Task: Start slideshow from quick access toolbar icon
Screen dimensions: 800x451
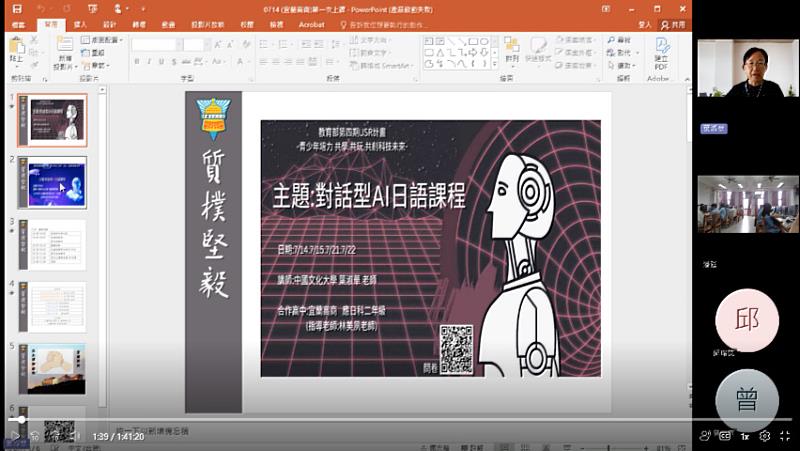Action: [92, 9]
